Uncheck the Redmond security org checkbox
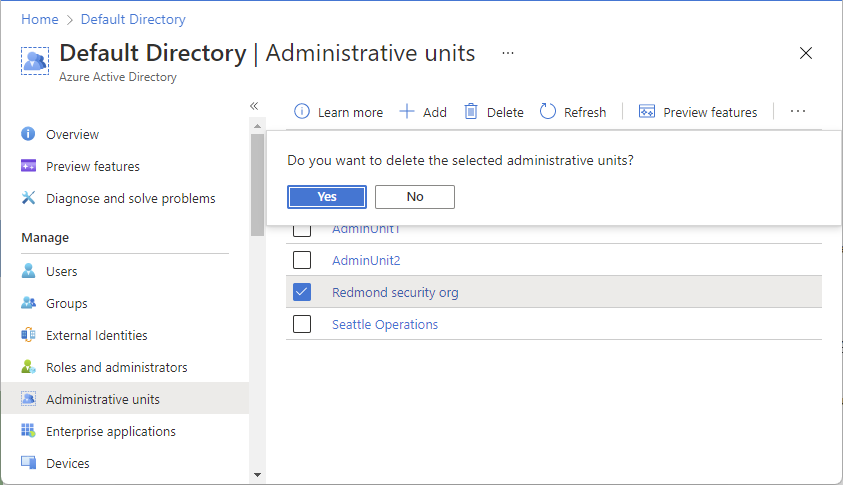Viewport: 843px width, 485px height. point(302,292)
